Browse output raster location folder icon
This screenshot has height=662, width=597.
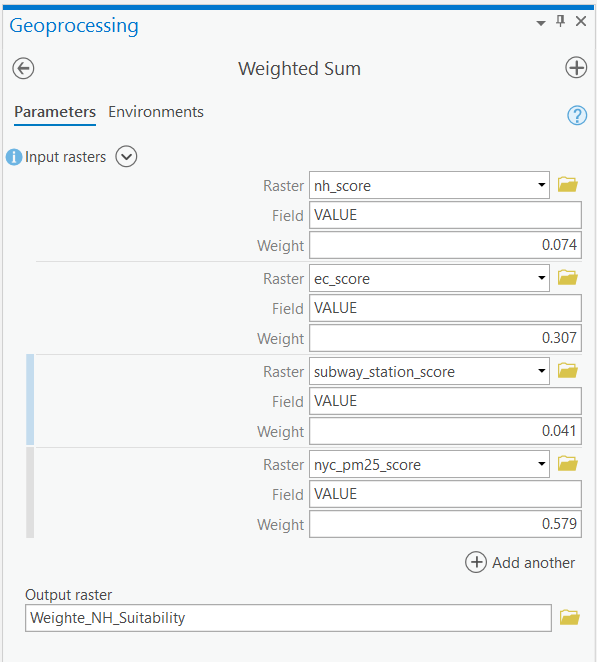tap(570, 617)
